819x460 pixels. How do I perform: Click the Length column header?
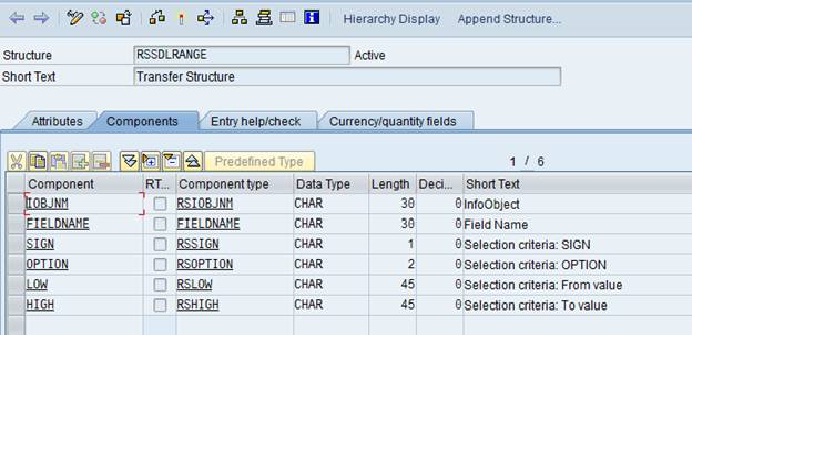[392, 184]
